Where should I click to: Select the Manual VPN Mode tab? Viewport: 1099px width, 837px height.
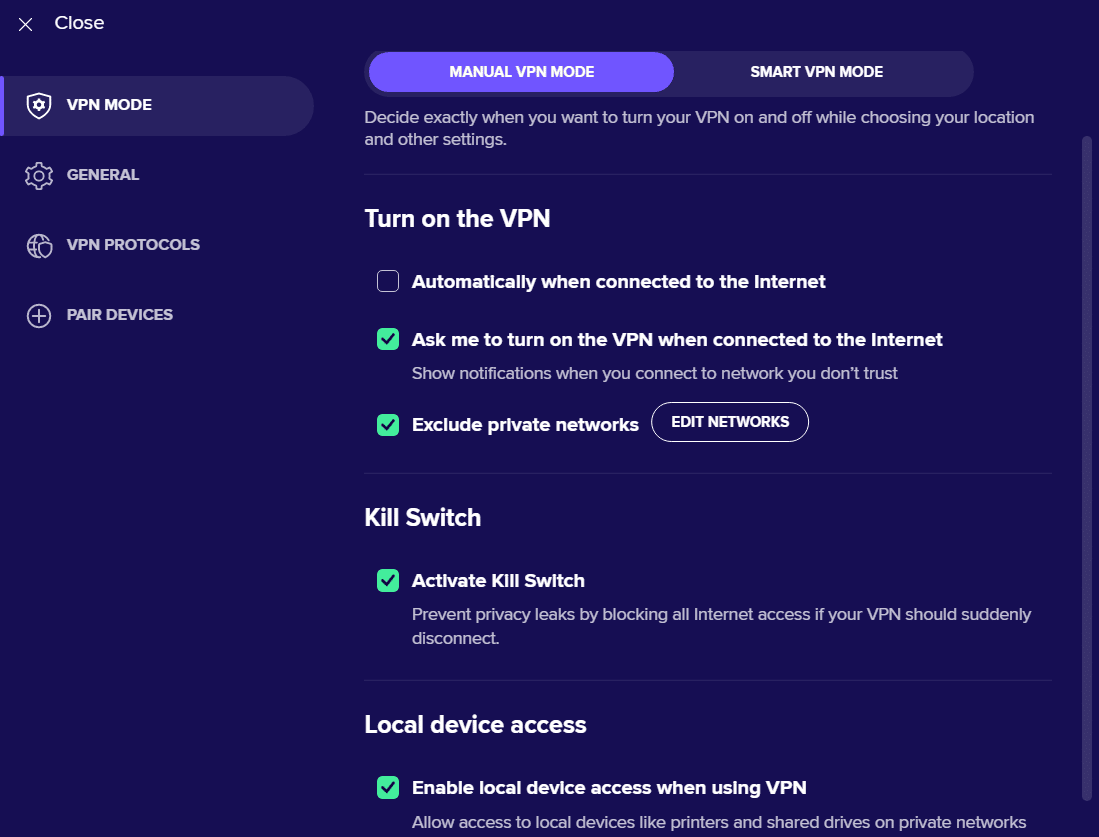[521, 72]
